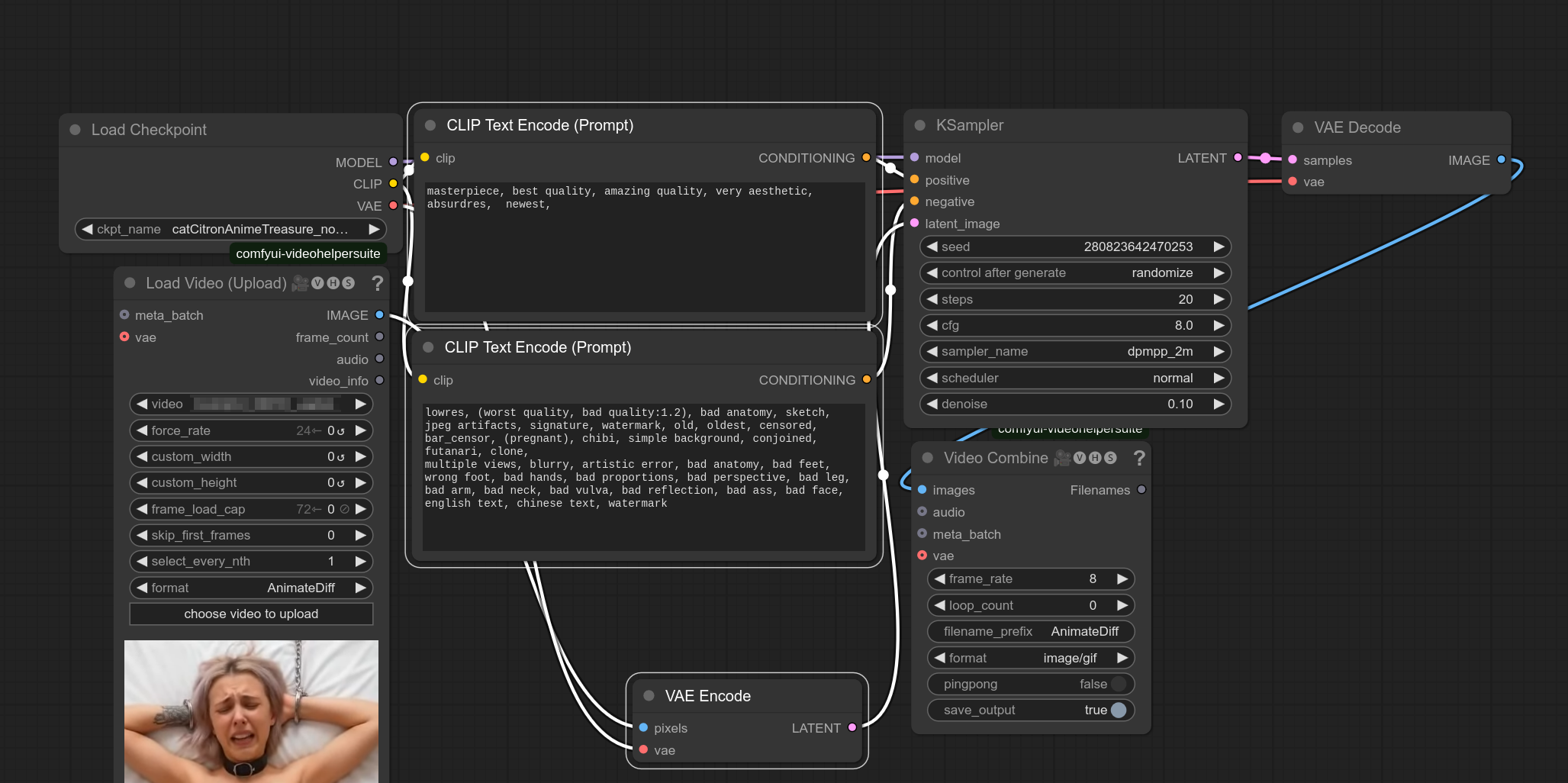
Task: Click the positive input port on KSampler
Action: coord(914,179)
